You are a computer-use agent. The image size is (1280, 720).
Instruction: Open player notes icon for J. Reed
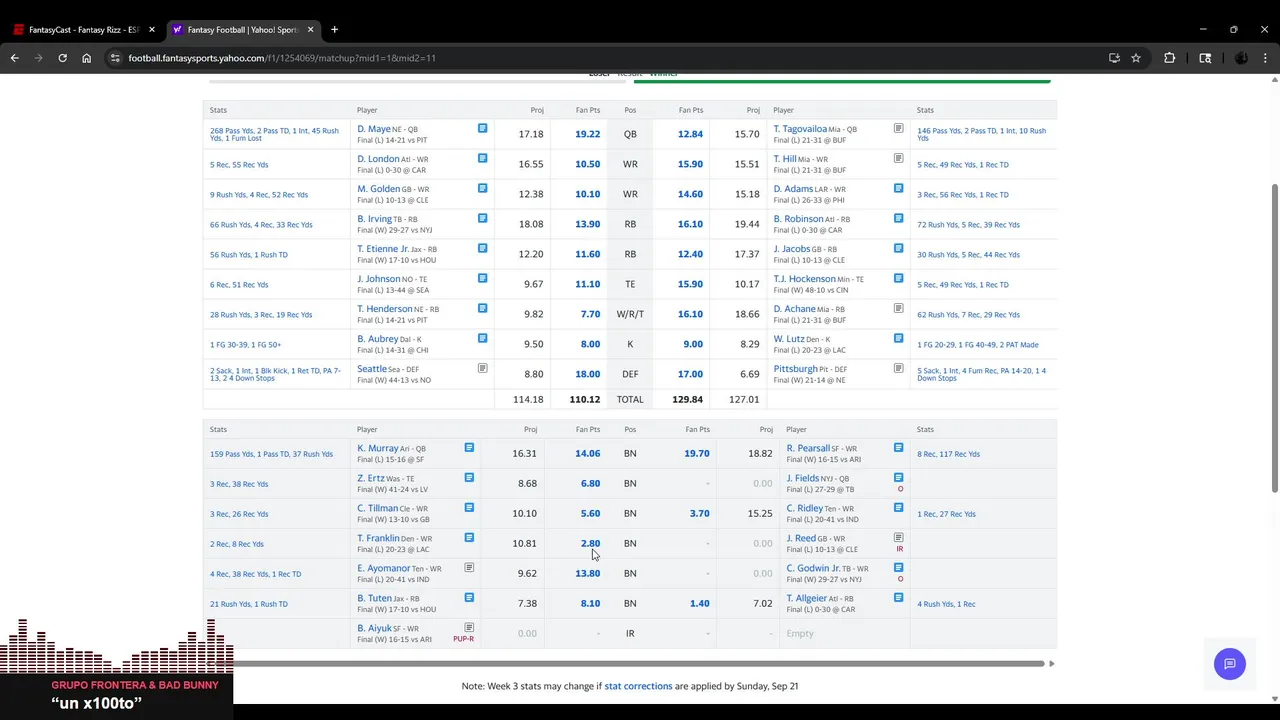898,537
